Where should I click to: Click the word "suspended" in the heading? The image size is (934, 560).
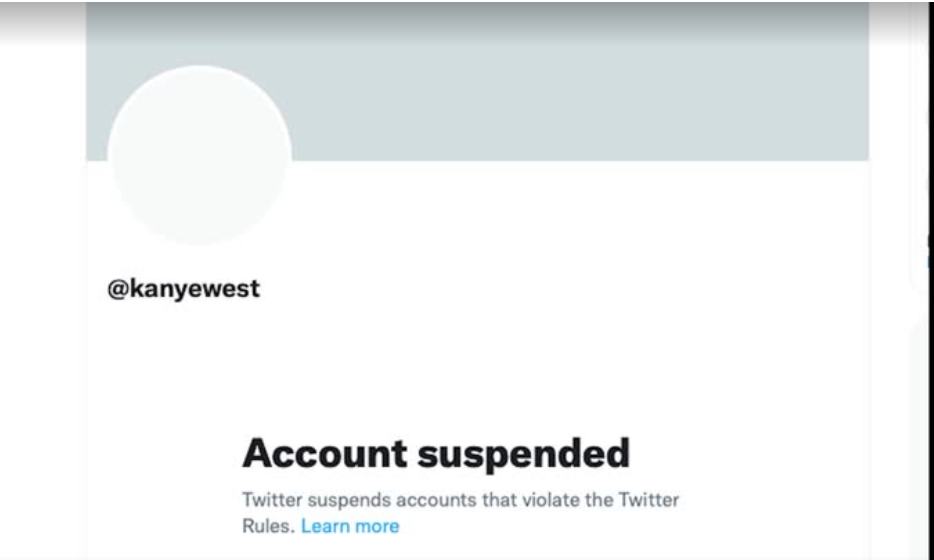pos(523,453)
